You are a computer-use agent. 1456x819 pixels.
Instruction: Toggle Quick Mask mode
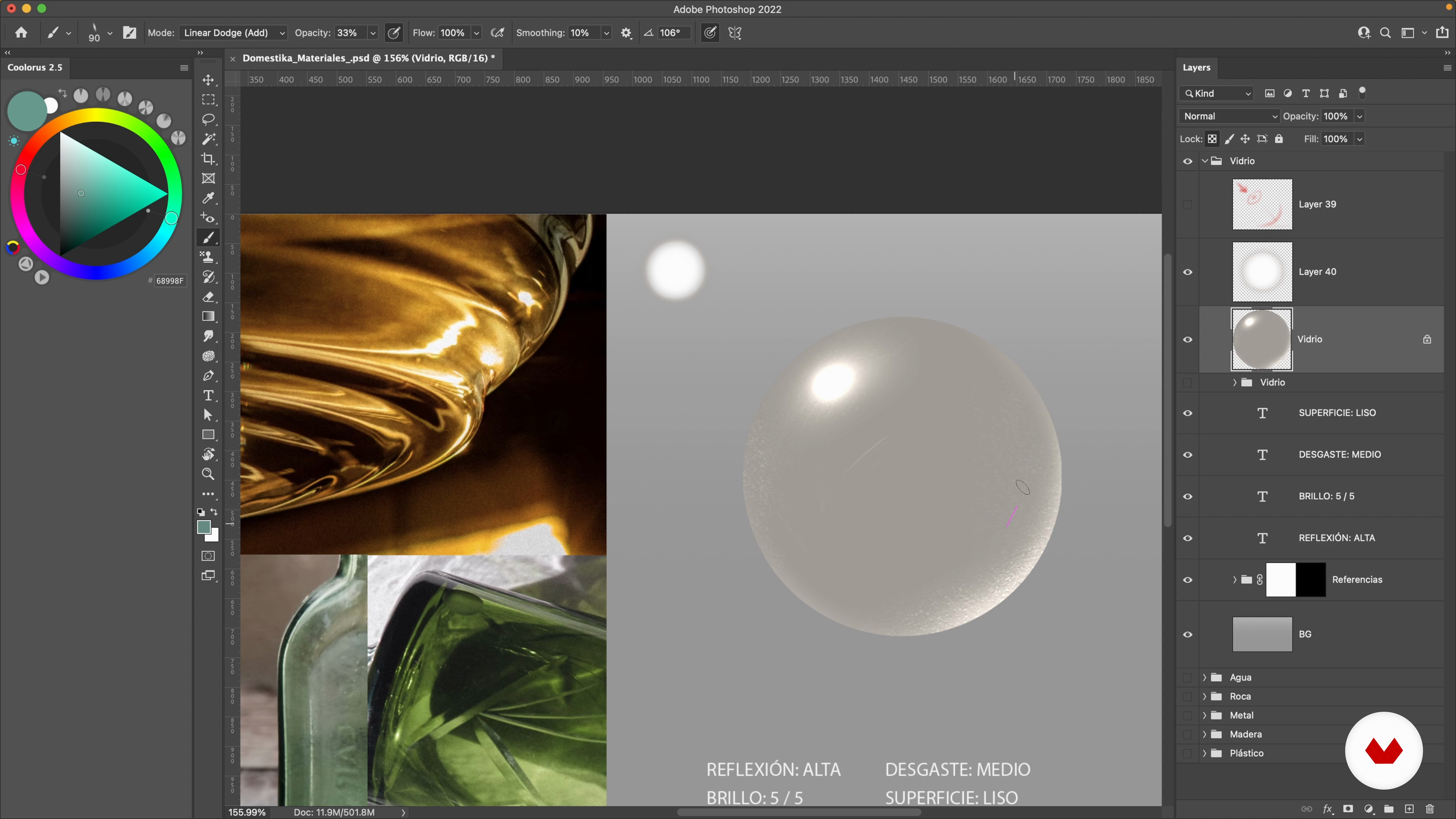pos(209,556)
